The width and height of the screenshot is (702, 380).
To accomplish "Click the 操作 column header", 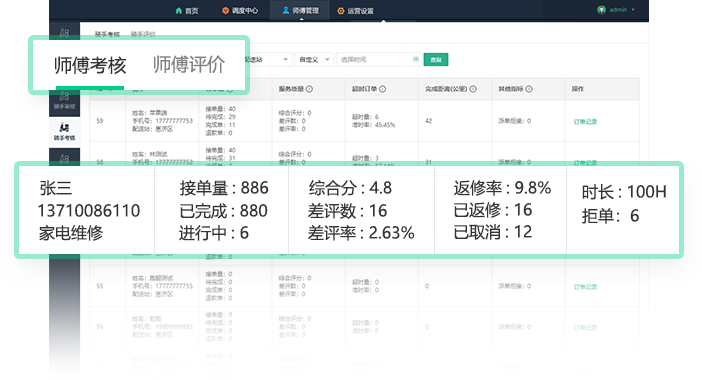I will pos(578,89).
